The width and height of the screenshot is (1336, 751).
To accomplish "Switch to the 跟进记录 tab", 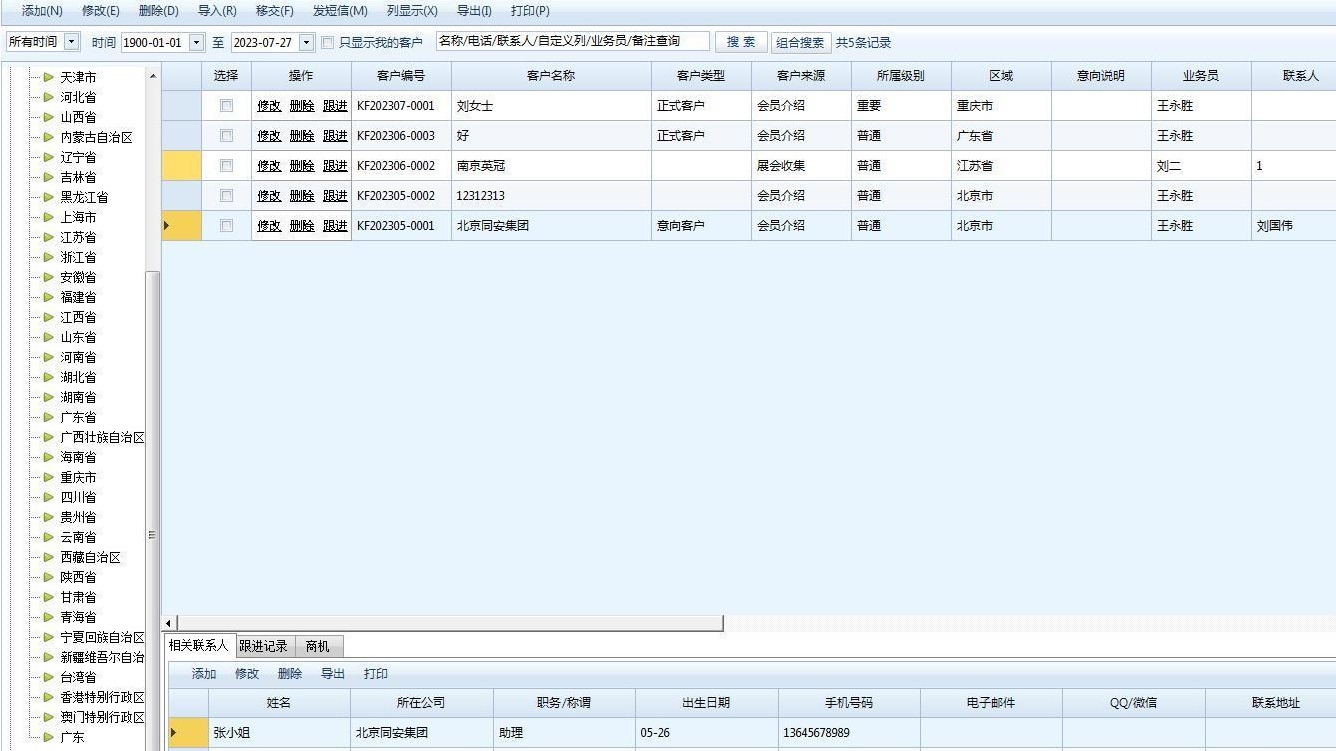I will pyautogui.click(x=264, y=646).
